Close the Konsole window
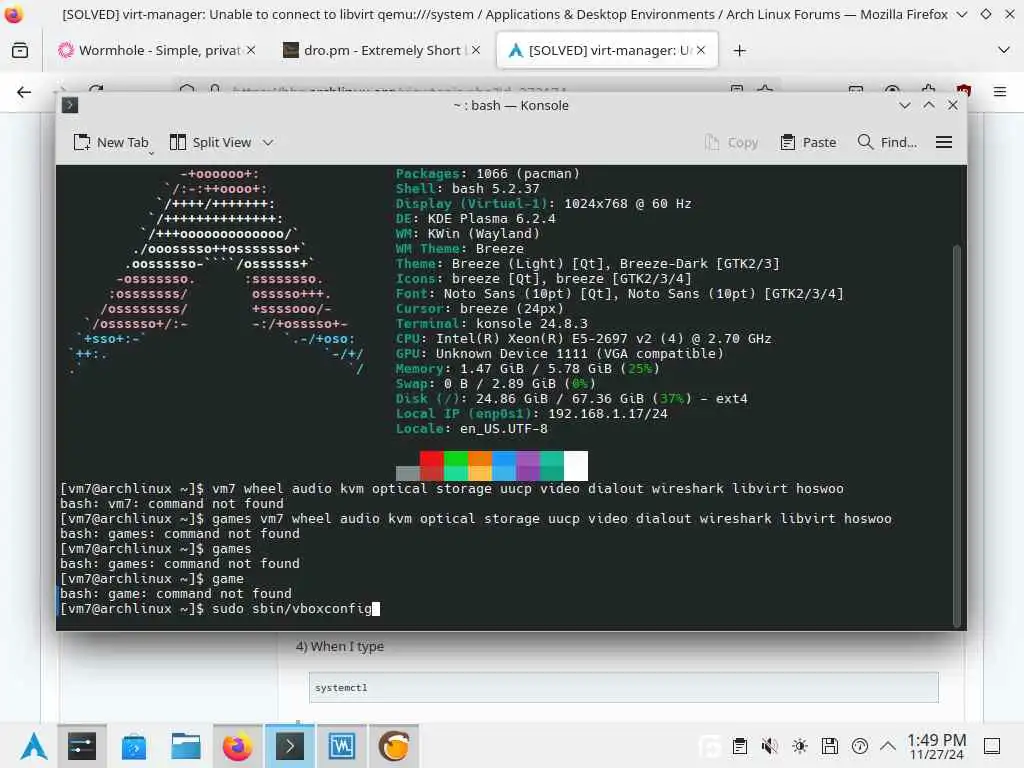Viewport: 1024px width, 768px height. [953, 105]
